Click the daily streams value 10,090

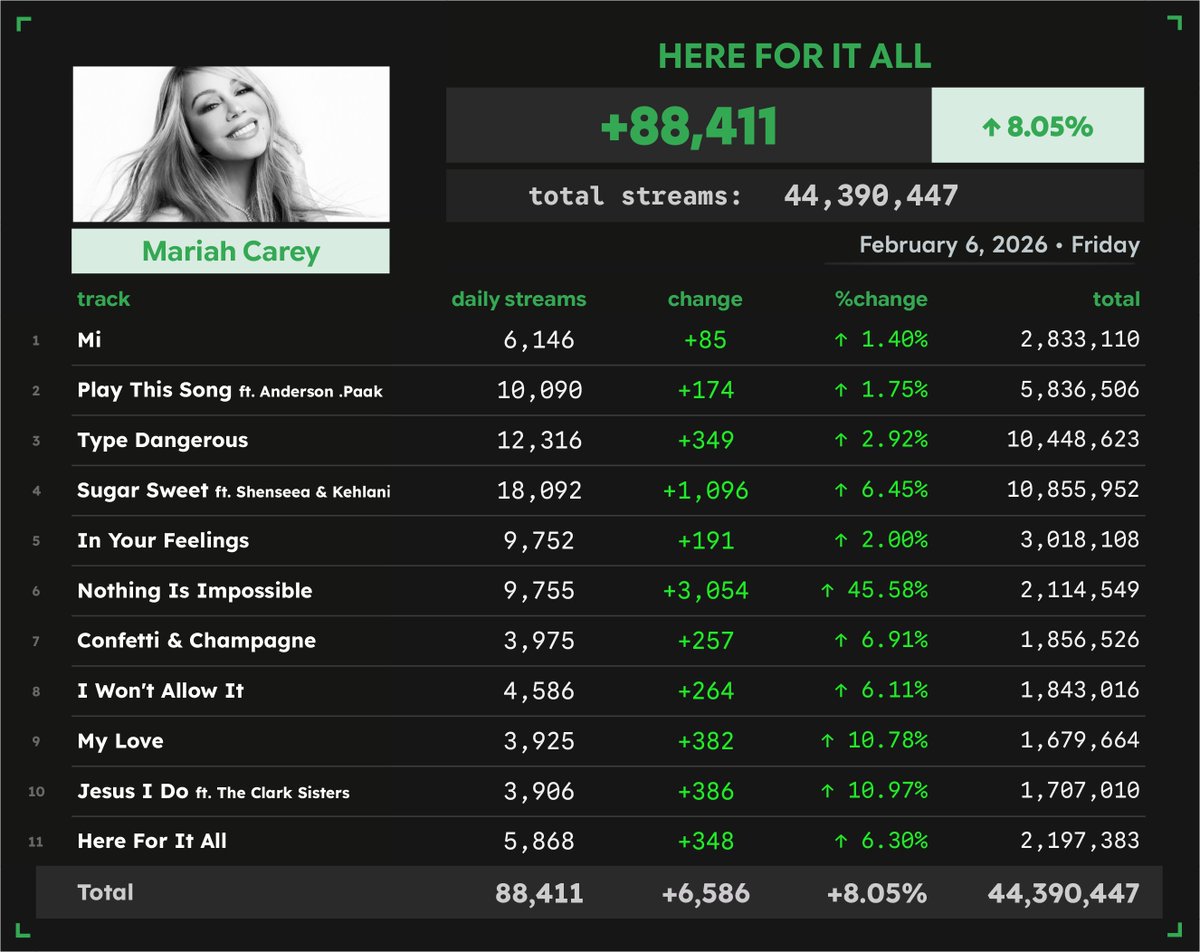coord(540,390)
